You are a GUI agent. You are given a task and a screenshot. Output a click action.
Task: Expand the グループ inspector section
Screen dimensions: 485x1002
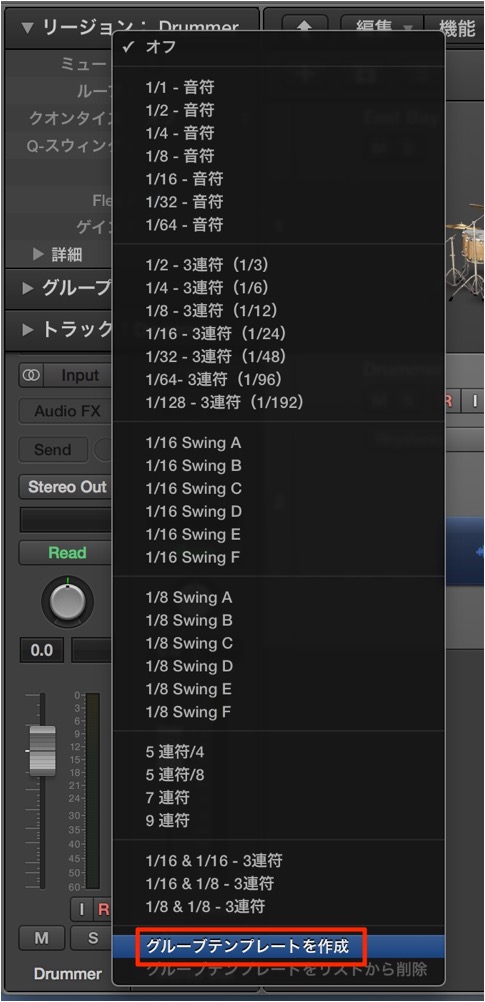[27, 289]
